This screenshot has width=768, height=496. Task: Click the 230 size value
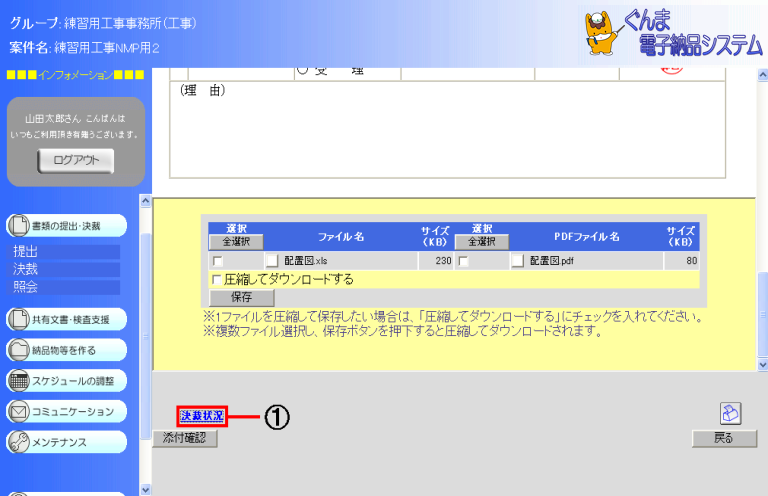click(443, 261)
